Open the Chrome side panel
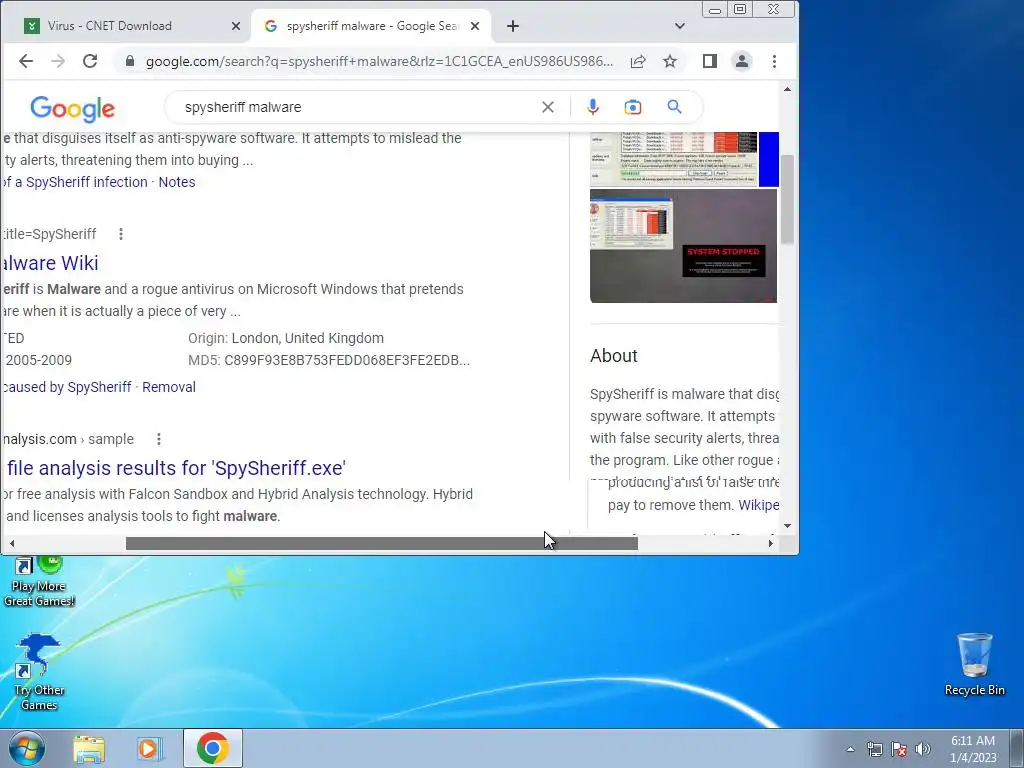The width and height of the screenshot is (1024, 768). point(710,61)
